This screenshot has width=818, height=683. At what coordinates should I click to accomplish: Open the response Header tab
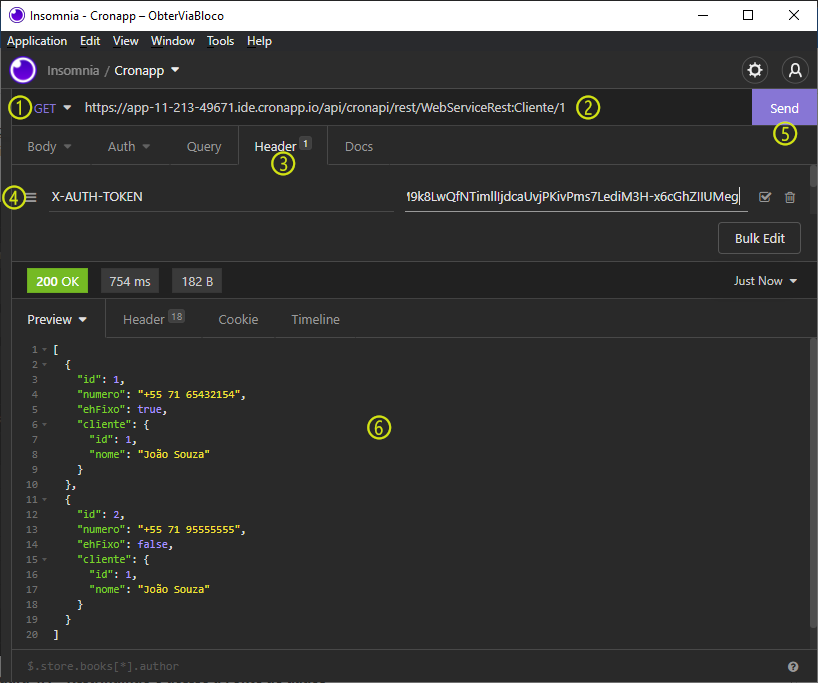153,319
